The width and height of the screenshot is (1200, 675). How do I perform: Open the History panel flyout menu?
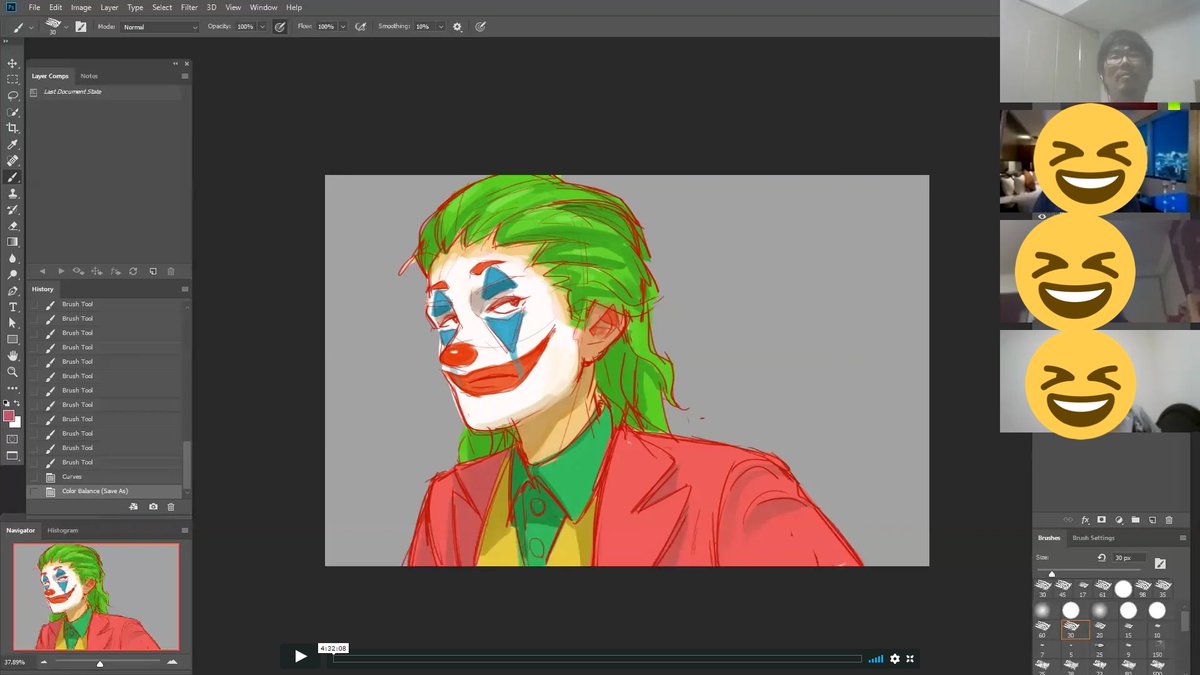coord(184,289)
